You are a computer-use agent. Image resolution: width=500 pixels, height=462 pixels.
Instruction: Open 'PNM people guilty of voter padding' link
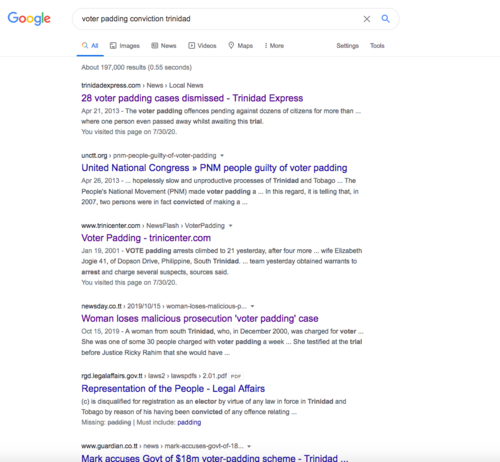click(214, 168)
